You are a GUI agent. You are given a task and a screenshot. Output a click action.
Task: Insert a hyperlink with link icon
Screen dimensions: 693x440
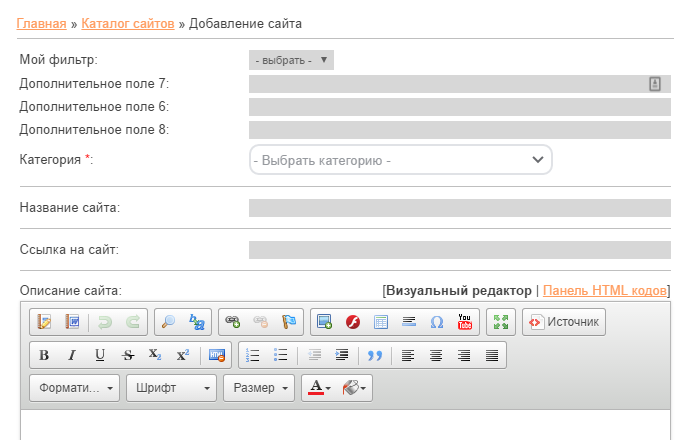tap(232, 322)
